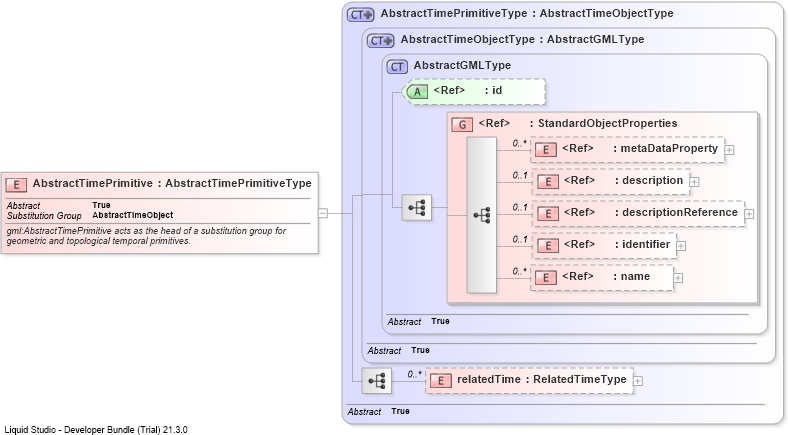The width and height of the screenshot is (788, 435).
Task: Click the E icon of descriptionReference
Action: coord(548,213)
